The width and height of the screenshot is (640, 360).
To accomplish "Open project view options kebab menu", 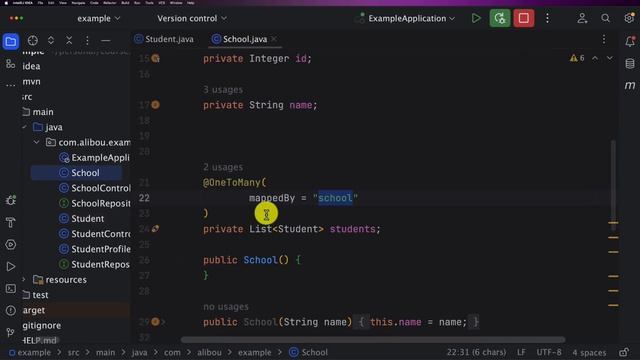I will pyautogui.click(x=87, y=40).
